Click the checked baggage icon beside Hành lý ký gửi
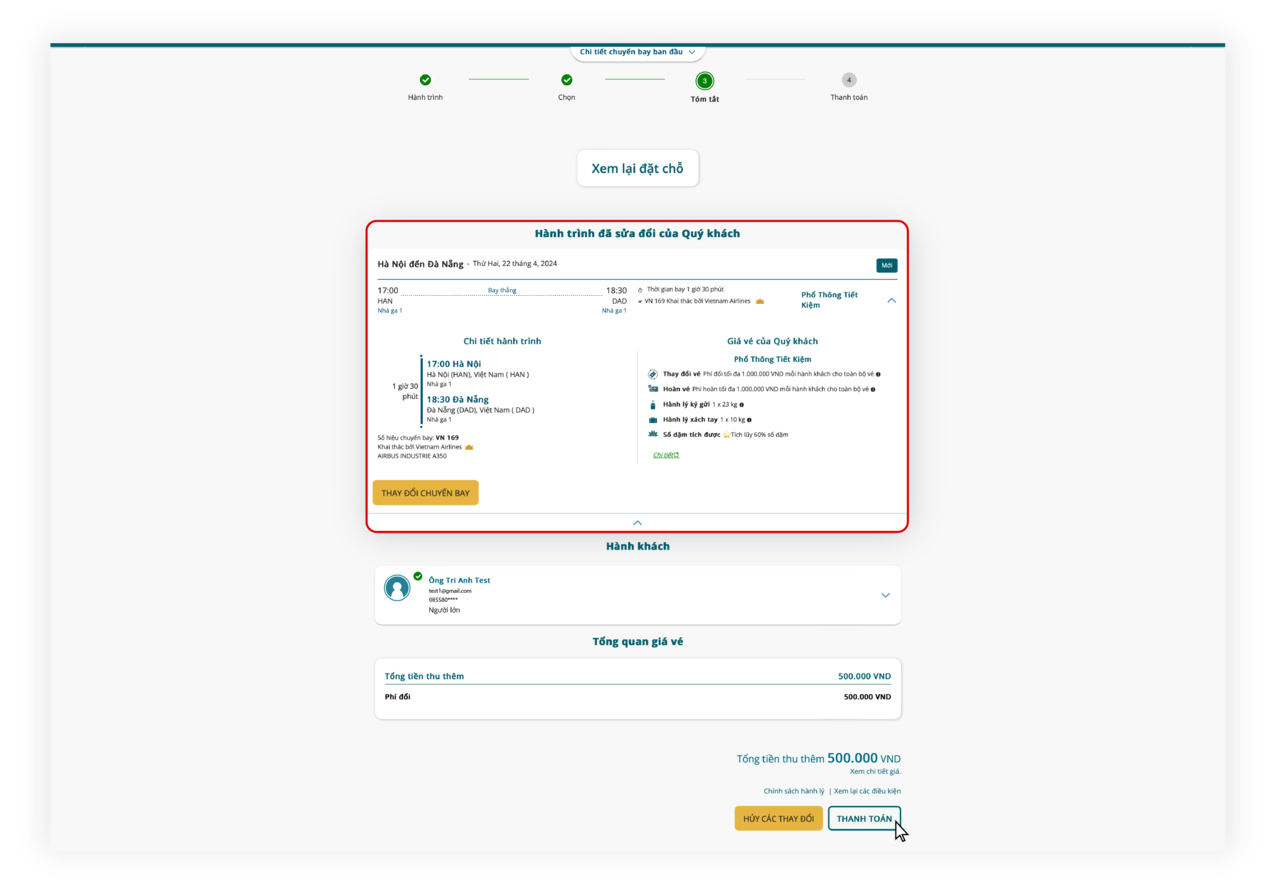The width and height of the screenshot is (1276, 888). [x=652, y=404]
